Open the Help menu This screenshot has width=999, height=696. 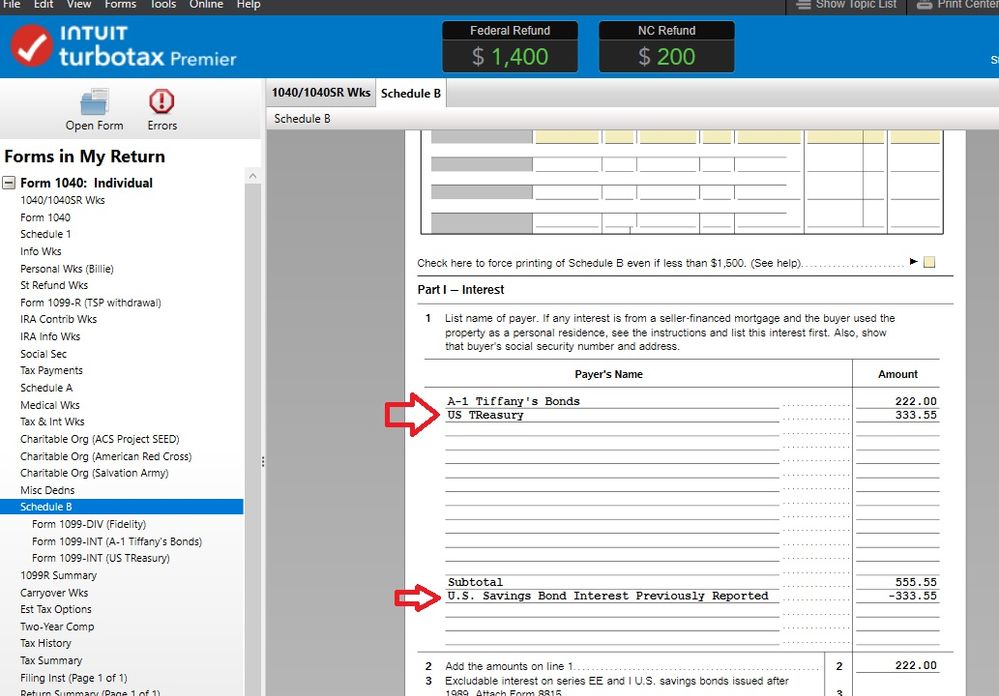click(248, 4)
